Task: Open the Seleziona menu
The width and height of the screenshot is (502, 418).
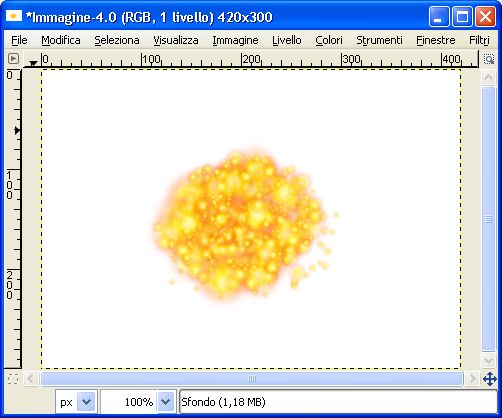Action: 117,40
